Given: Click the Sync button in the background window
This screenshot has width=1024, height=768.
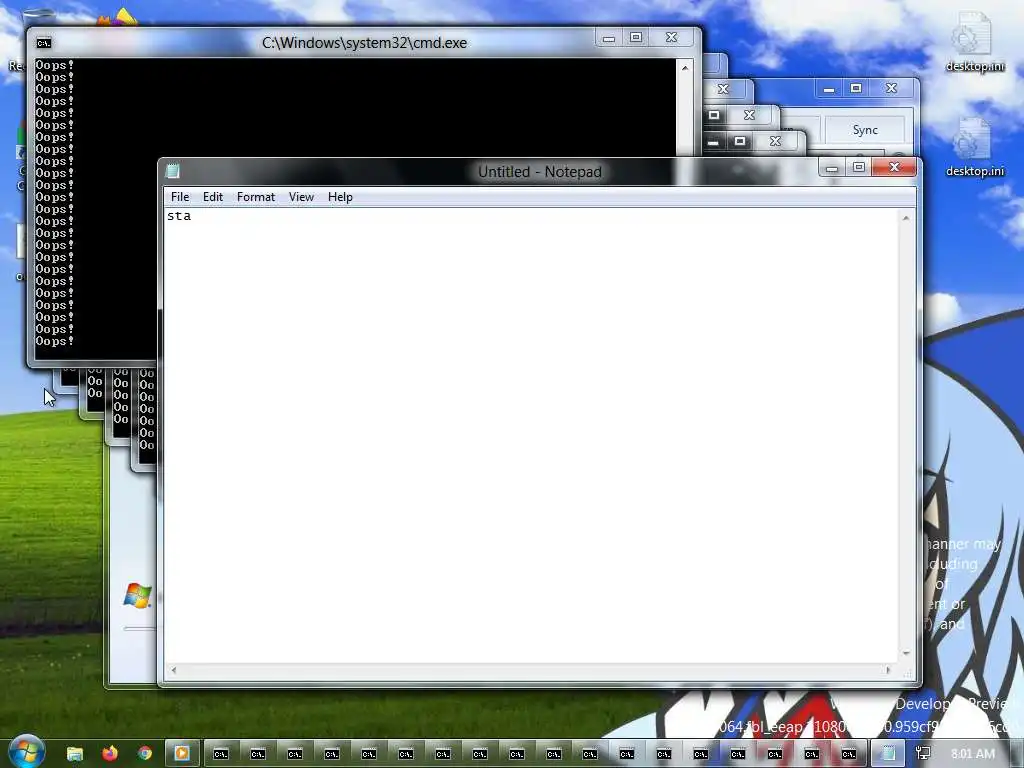Looking at the screenshot, I should point(865,130).
